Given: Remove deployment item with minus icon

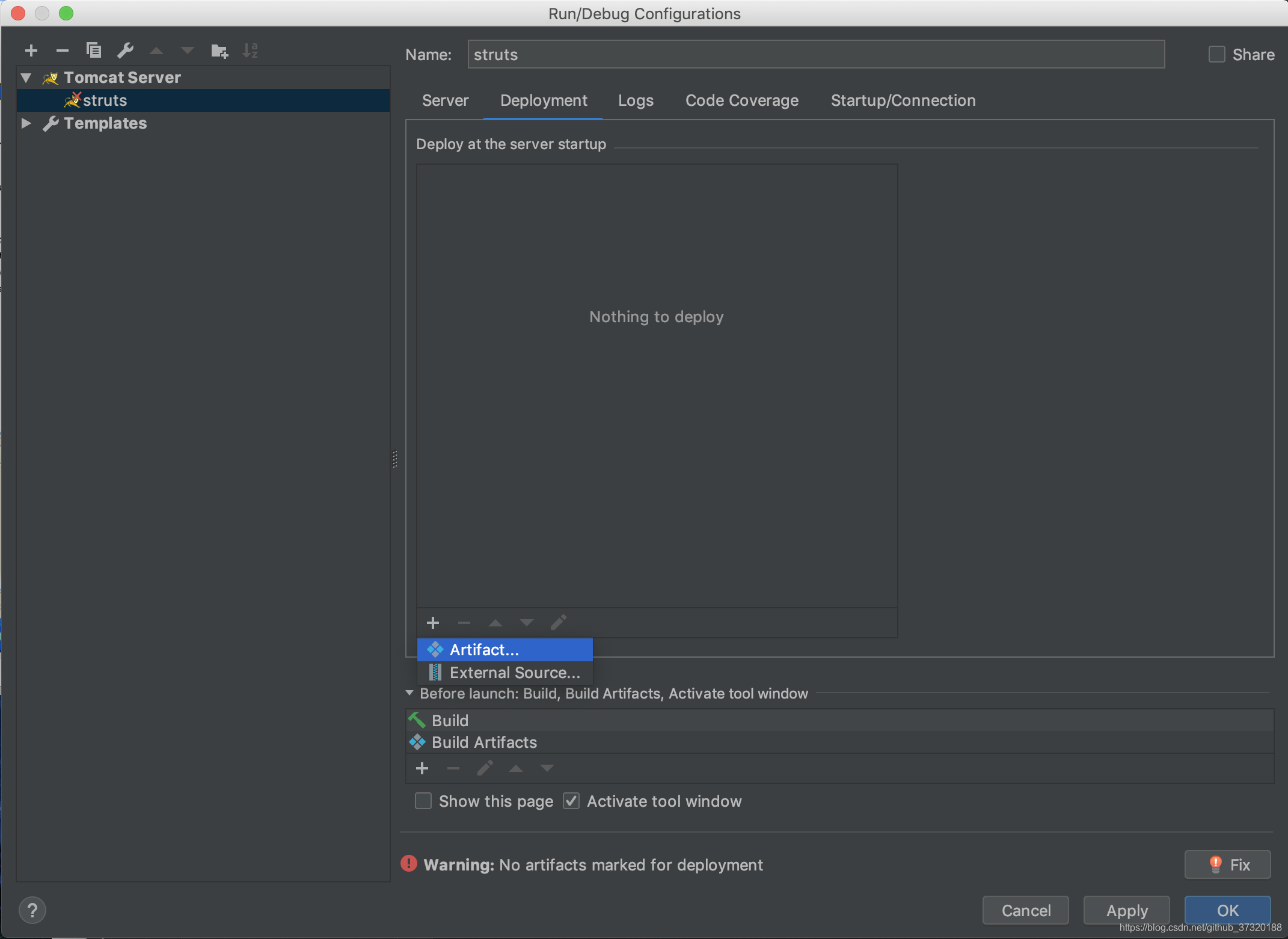Looking at the screenshot, I should pos(464,623).
